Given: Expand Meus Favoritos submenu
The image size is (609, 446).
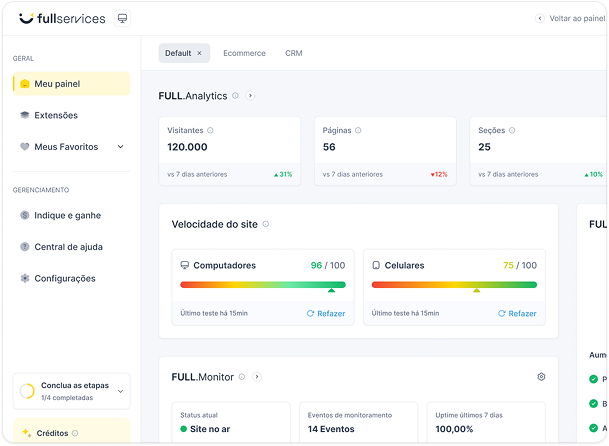Looking at the screenshot, I should click(x=120, y=147).
